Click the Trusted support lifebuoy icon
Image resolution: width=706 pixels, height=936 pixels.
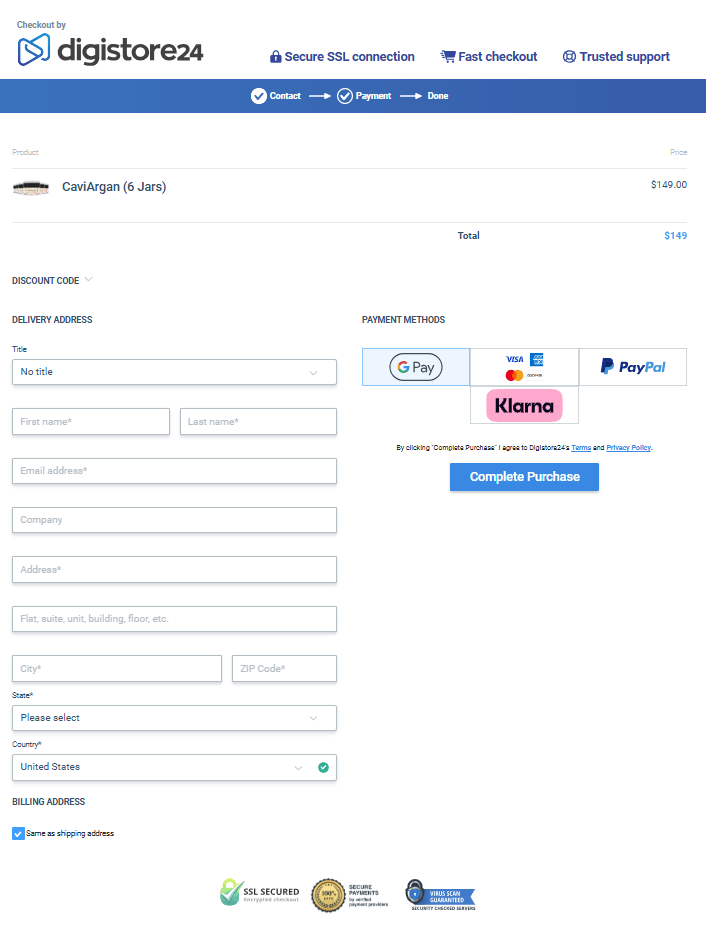pos(569,57)
